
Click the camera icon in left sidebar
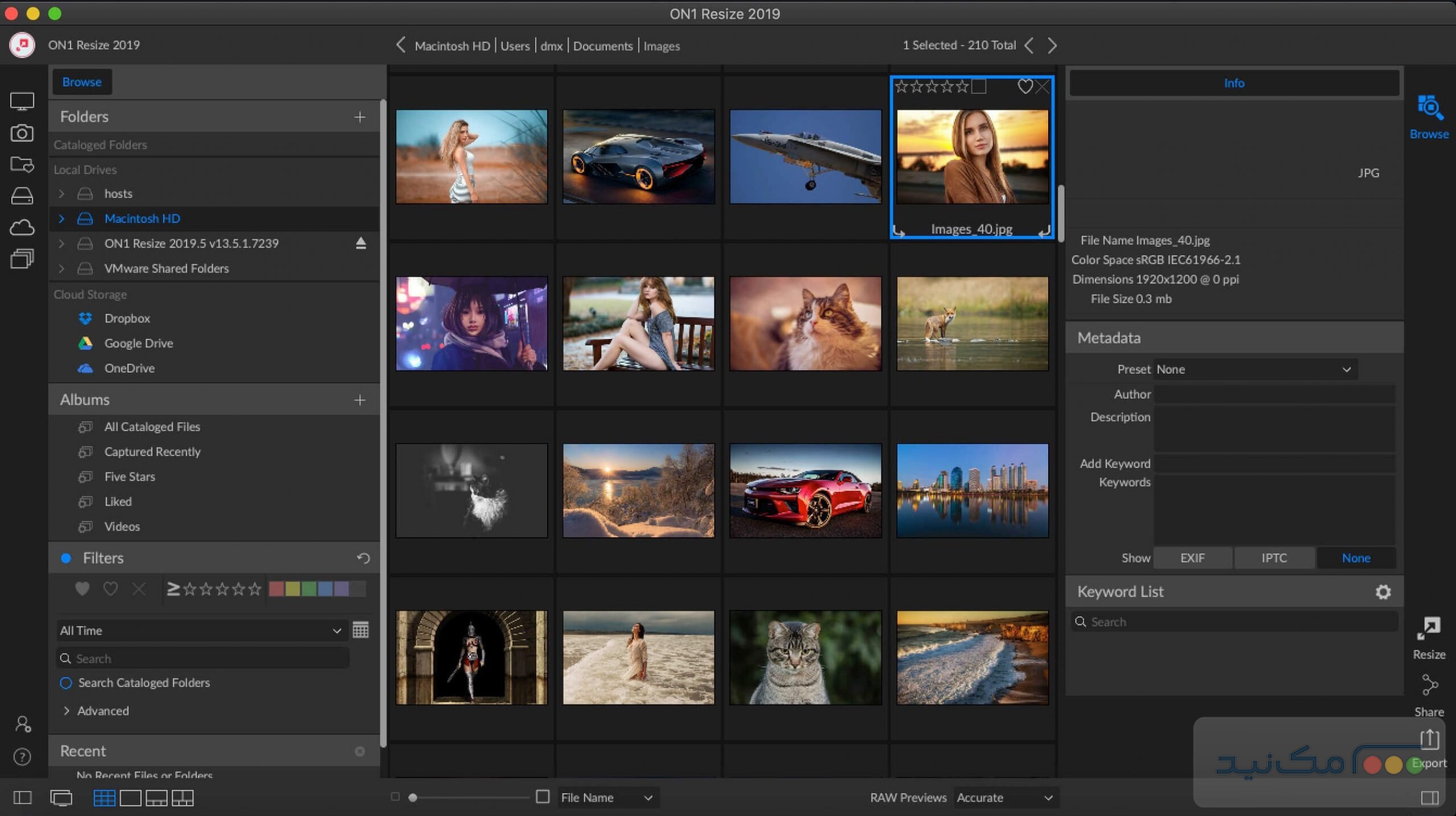point(22,133)
